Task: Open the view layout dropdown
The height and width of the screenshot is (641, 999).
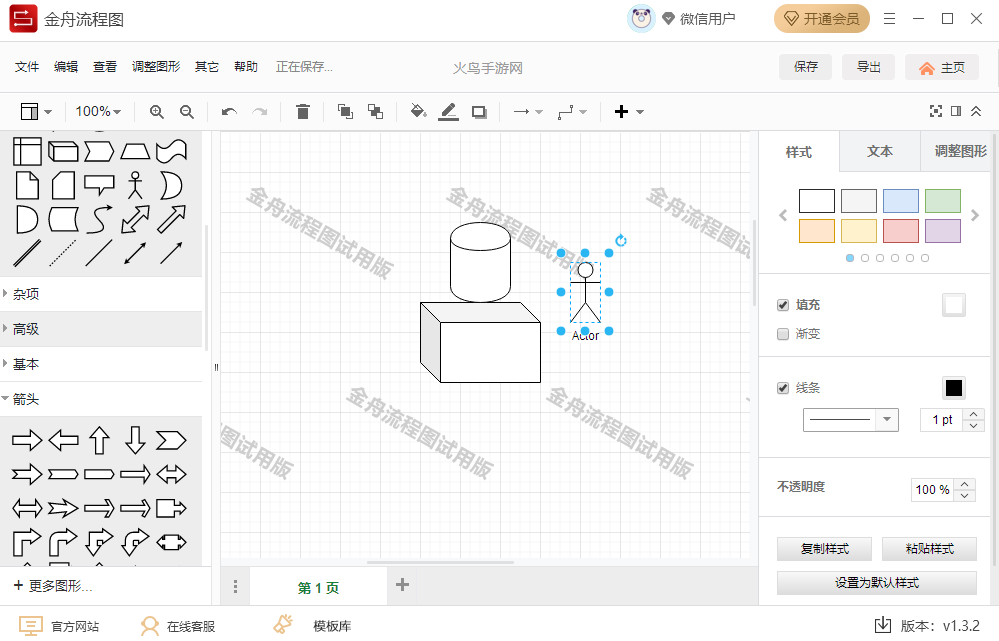Action: [x=36, y=112]
